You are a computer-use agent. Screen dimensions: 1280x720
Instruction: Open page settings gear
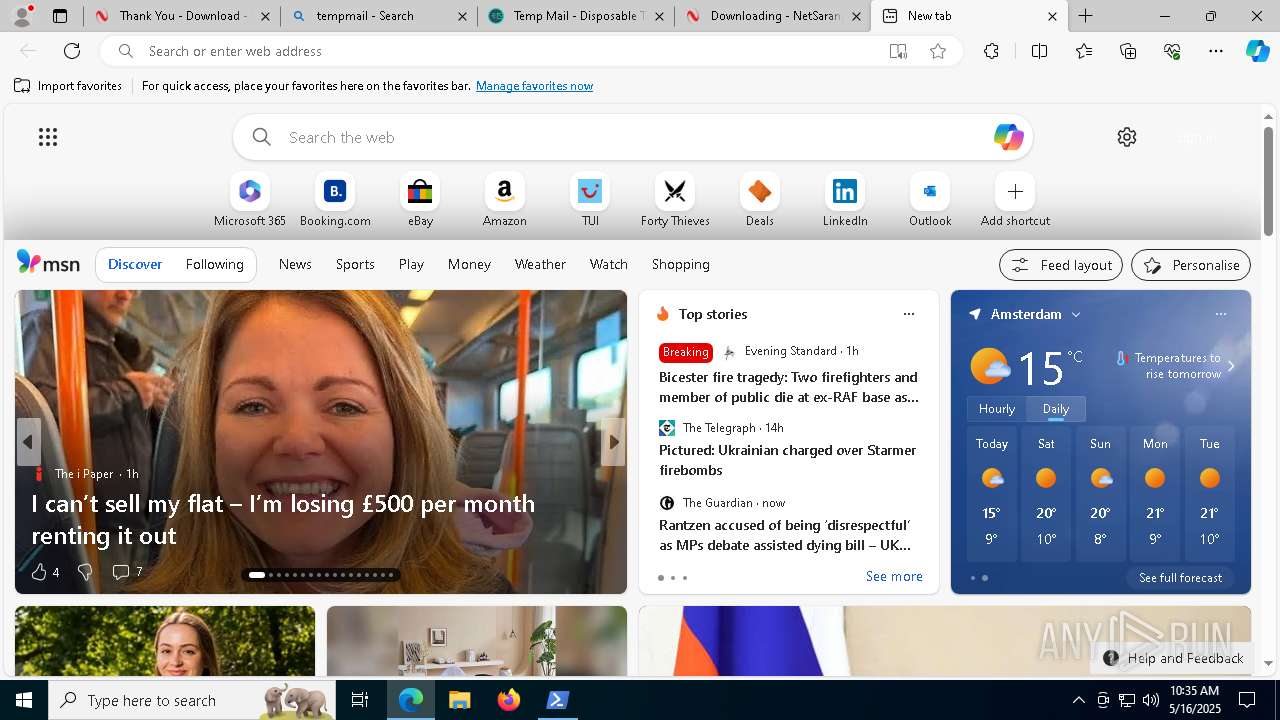pyautogui.click(x=1127, y=137)
